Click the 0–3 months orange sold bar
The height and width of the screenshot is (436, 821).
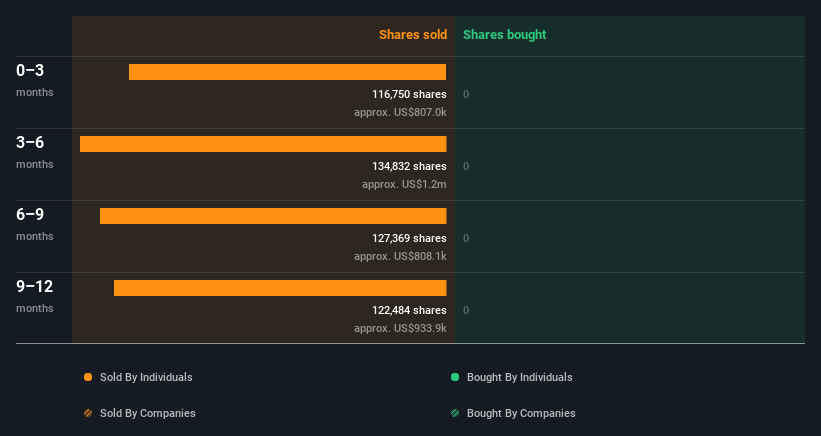point(287,72)
